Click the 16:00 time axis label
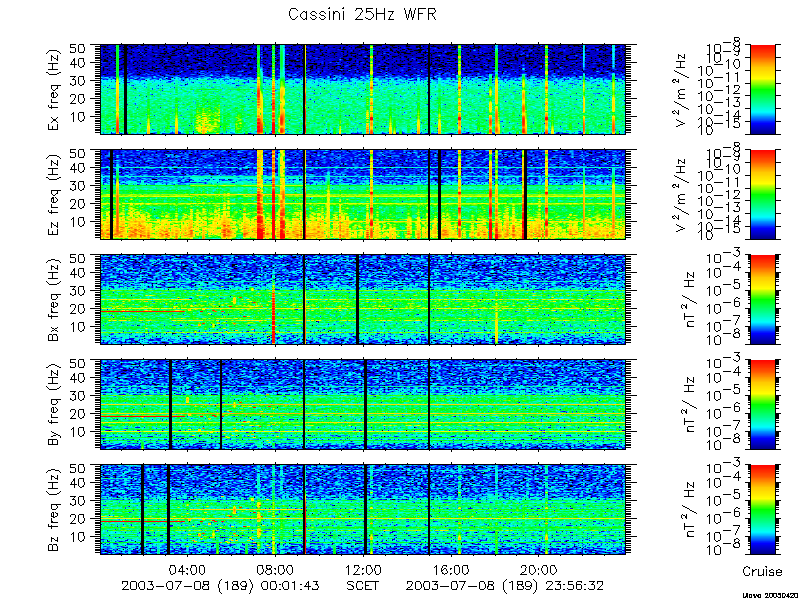This screenshot has height=600, width=800. click(x=451, y=569)
